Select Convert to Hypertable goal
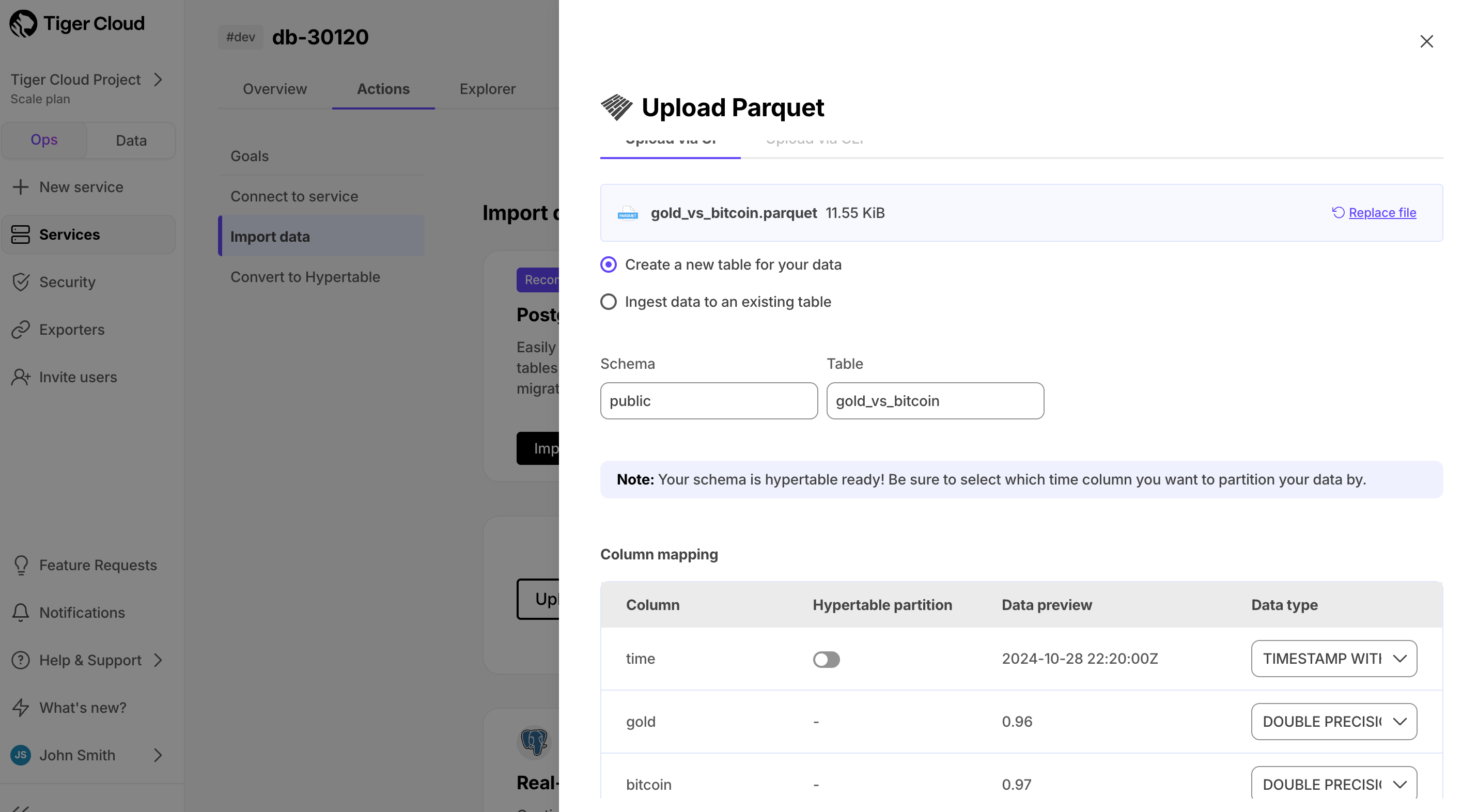The height and width of the screenshot is (812, 1462). coord(305,277)
